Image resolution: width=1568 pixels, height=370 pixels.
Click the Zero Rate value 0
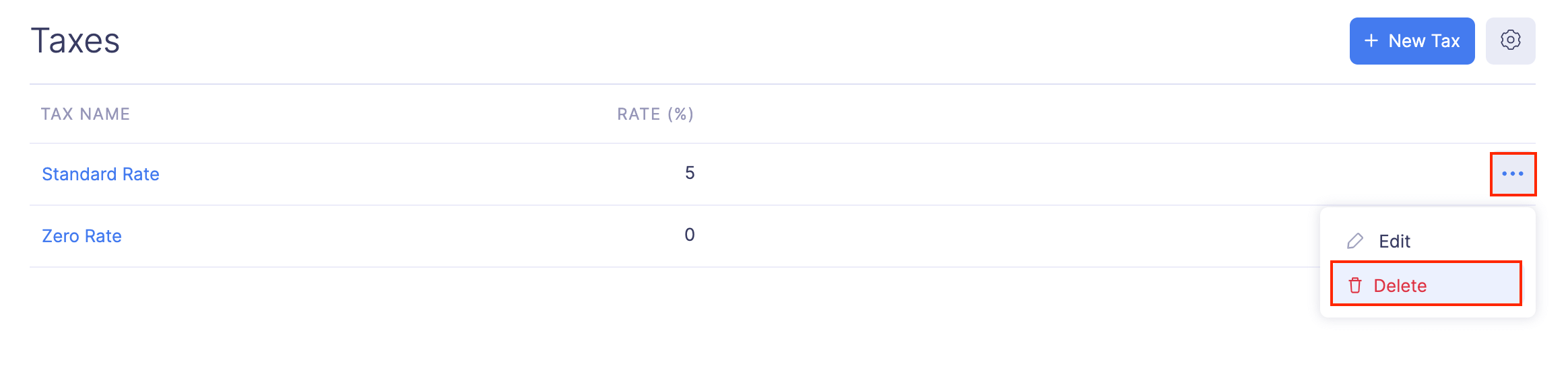[x=689, y=235]
